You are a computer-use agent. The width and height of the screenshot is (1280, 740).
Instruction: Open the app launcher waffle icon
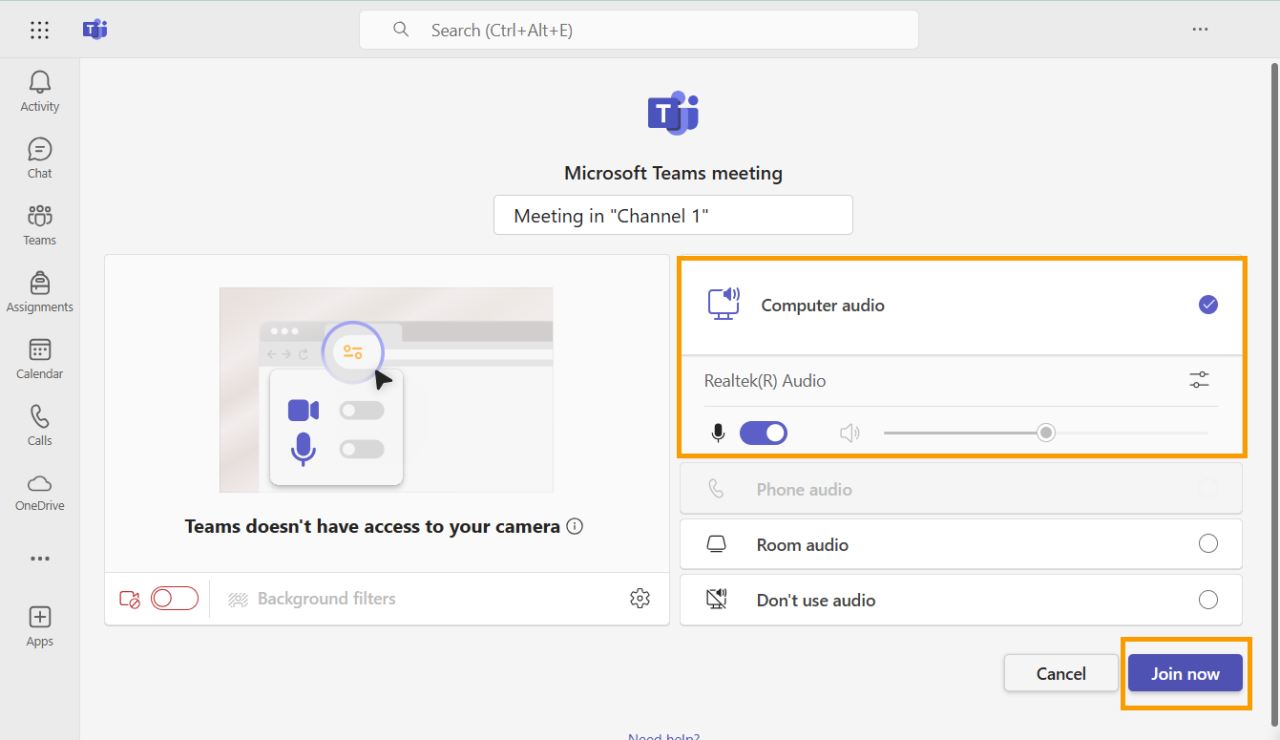[x=40, y=30]
